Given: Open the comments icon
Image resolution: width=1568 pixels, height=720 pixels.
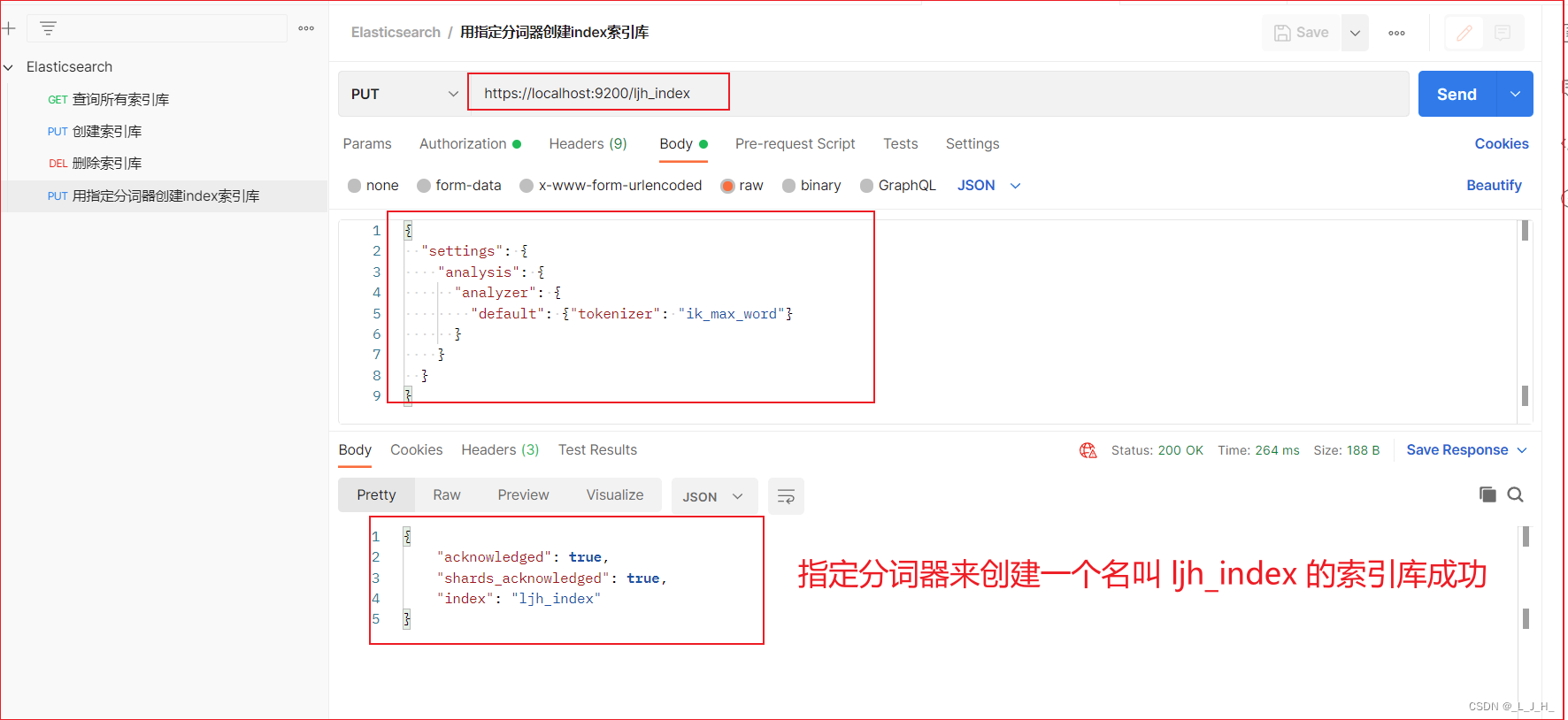Looking at the screenshot, I should pyautogui.click(x=1503, y=33).
